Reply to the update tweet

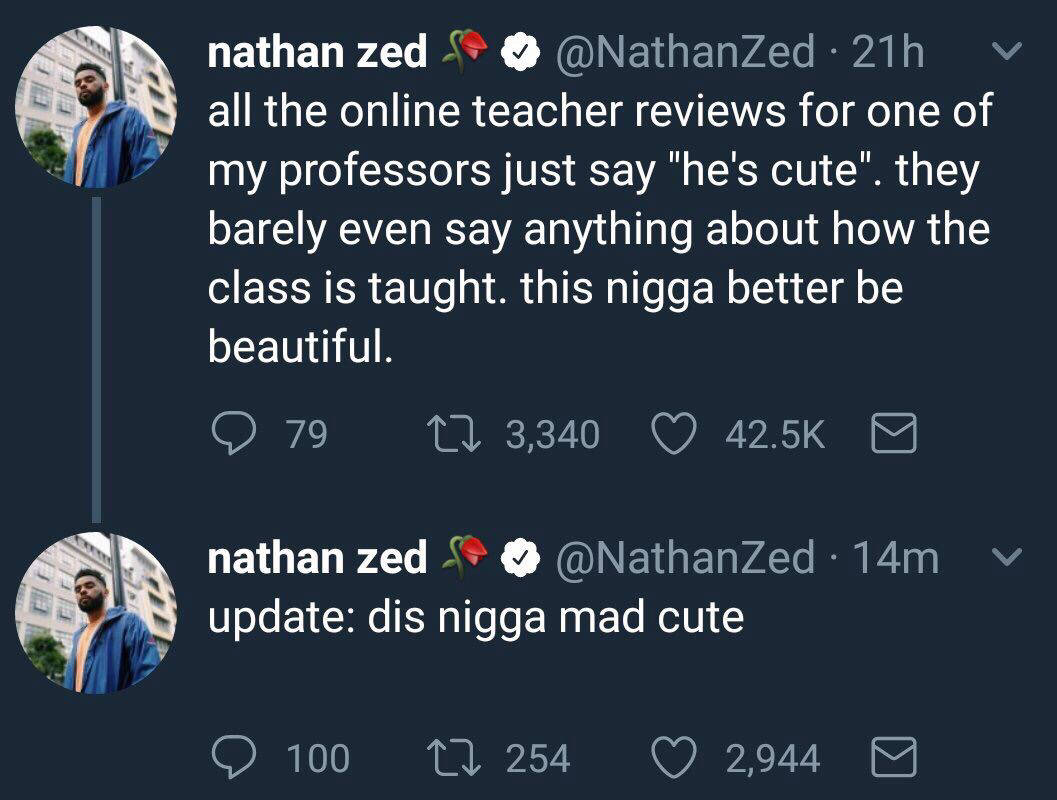pyautogui.click(x=233, y=757)
